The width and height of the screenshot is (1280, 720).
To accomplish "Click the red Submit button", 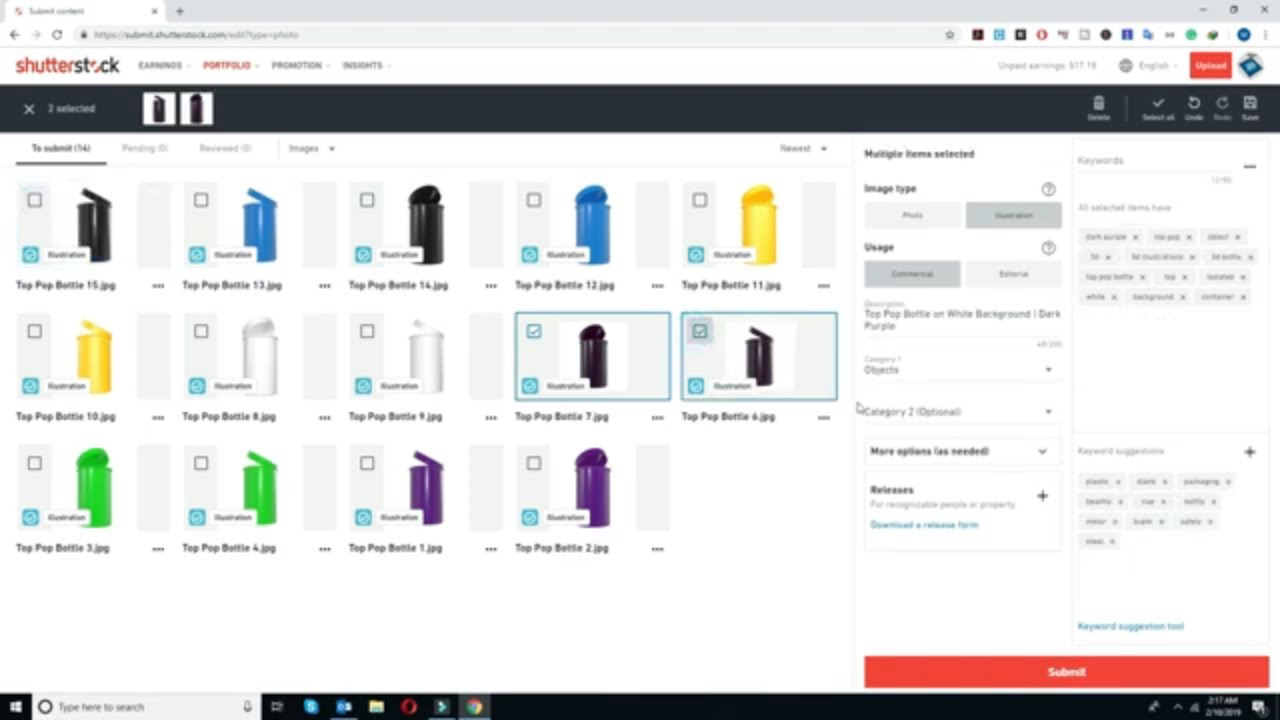I will (x=1067, y=672).
